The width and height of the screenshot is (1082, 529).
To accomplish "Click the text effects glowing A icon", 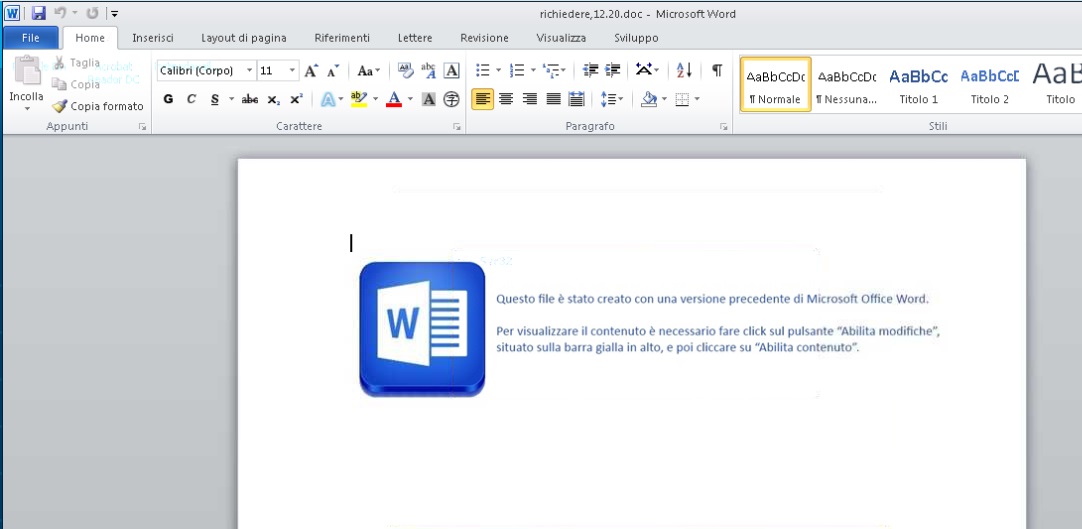I will tap(328, 99).
